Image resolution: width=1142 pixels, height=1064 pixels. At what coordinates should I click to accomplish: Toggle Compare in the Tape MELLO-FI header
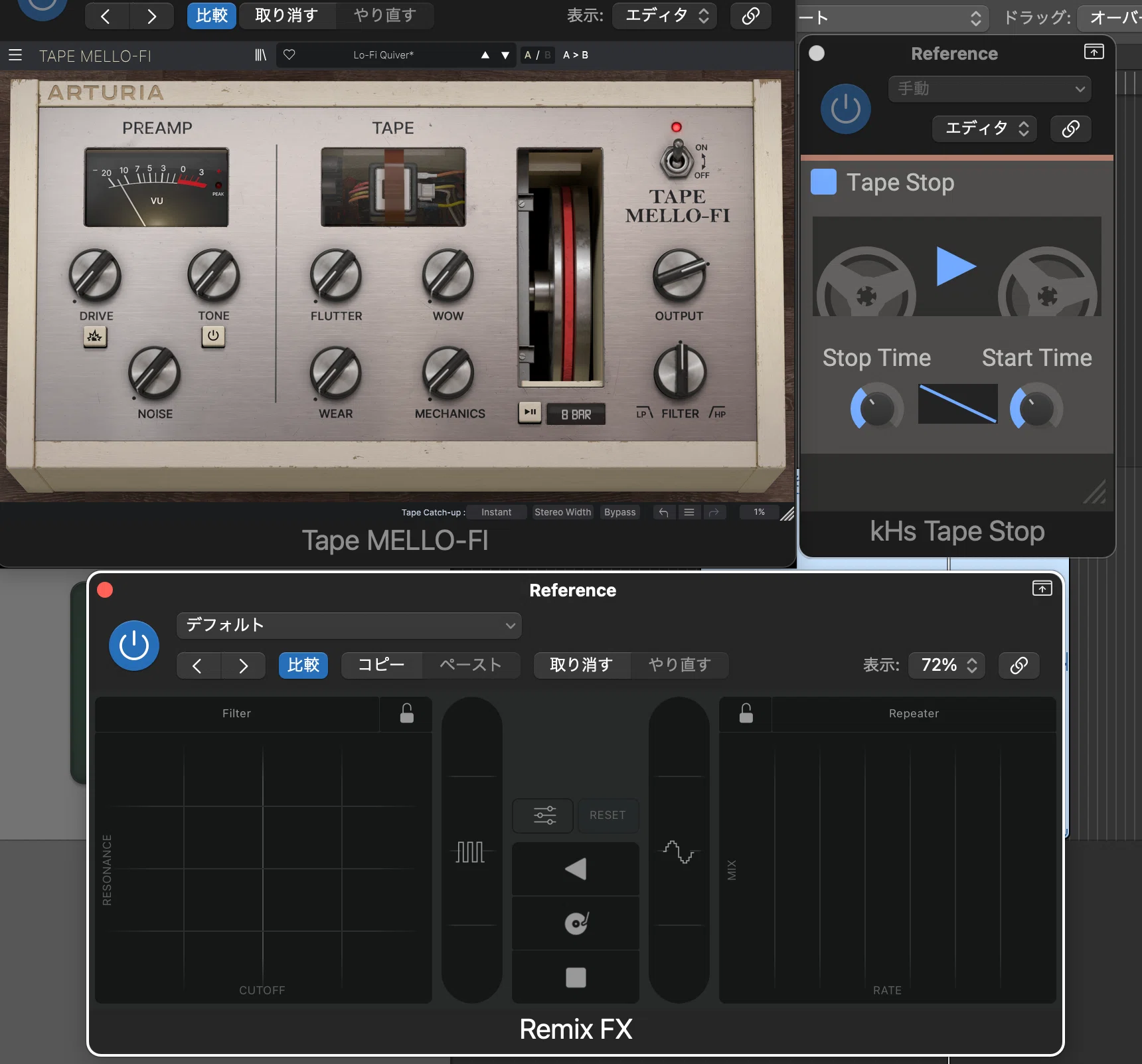pyautogui.click(x=211, y=15)
